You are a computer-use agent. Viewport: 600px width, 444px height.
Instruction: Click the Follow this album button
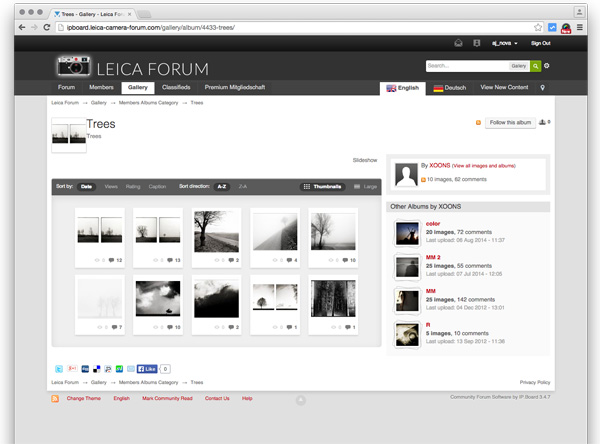(x=509, y=122)
